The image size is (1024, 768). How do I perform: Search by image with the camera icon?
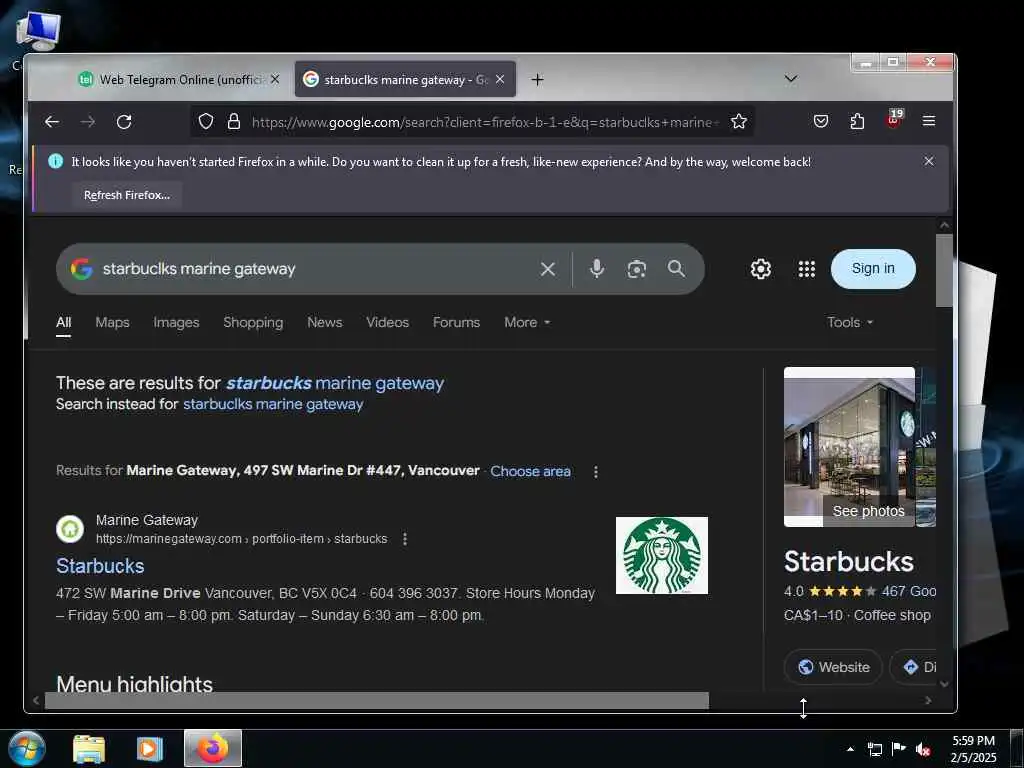637,269
